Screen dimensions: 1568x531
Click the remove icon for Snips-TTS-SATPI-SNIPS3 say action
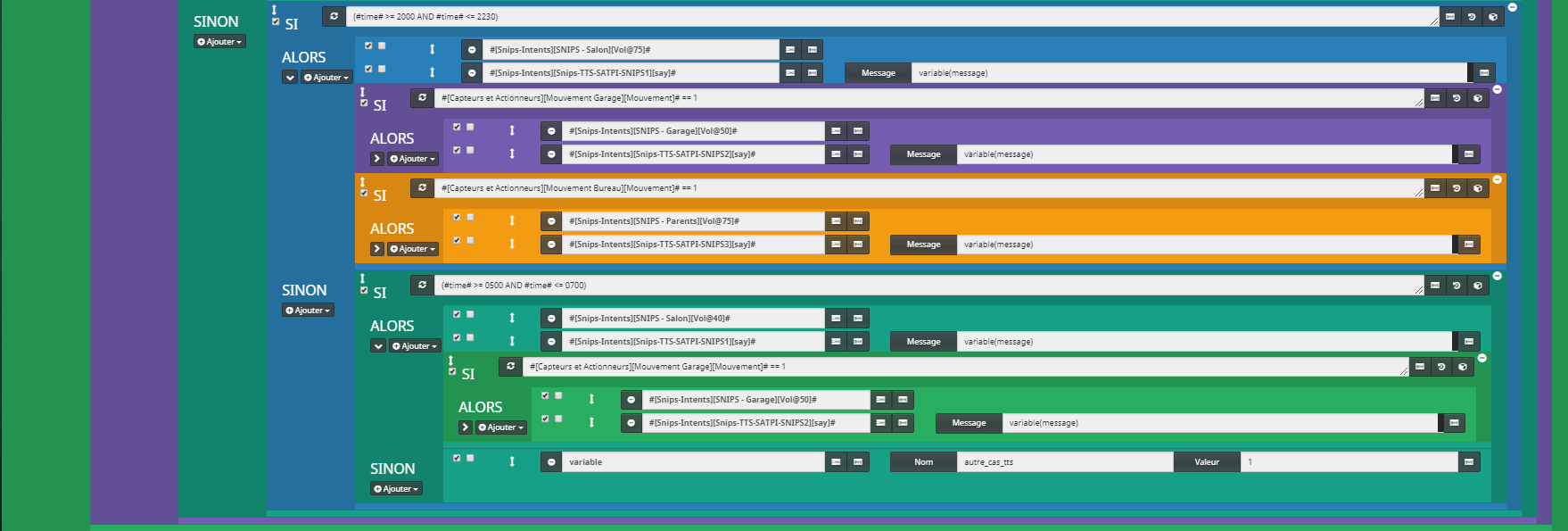pos(551,245)
